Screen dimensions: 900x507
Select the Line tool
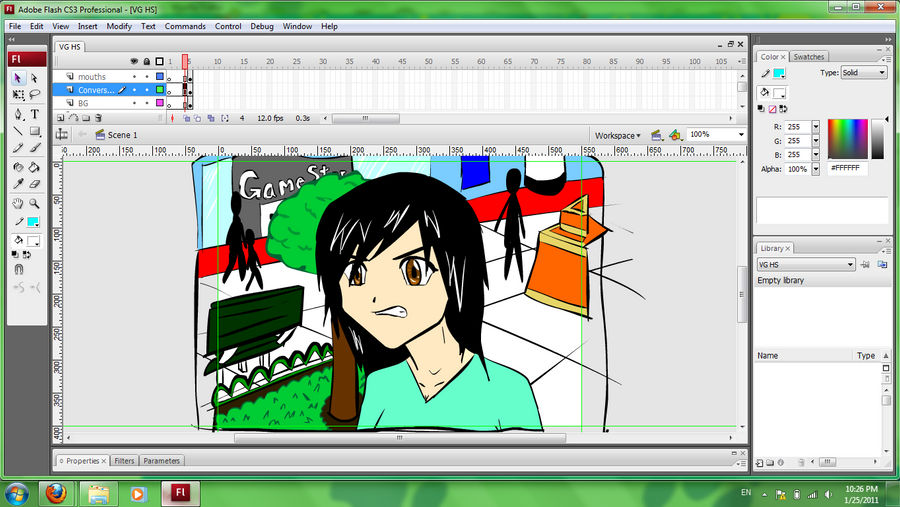coord(18,131)
